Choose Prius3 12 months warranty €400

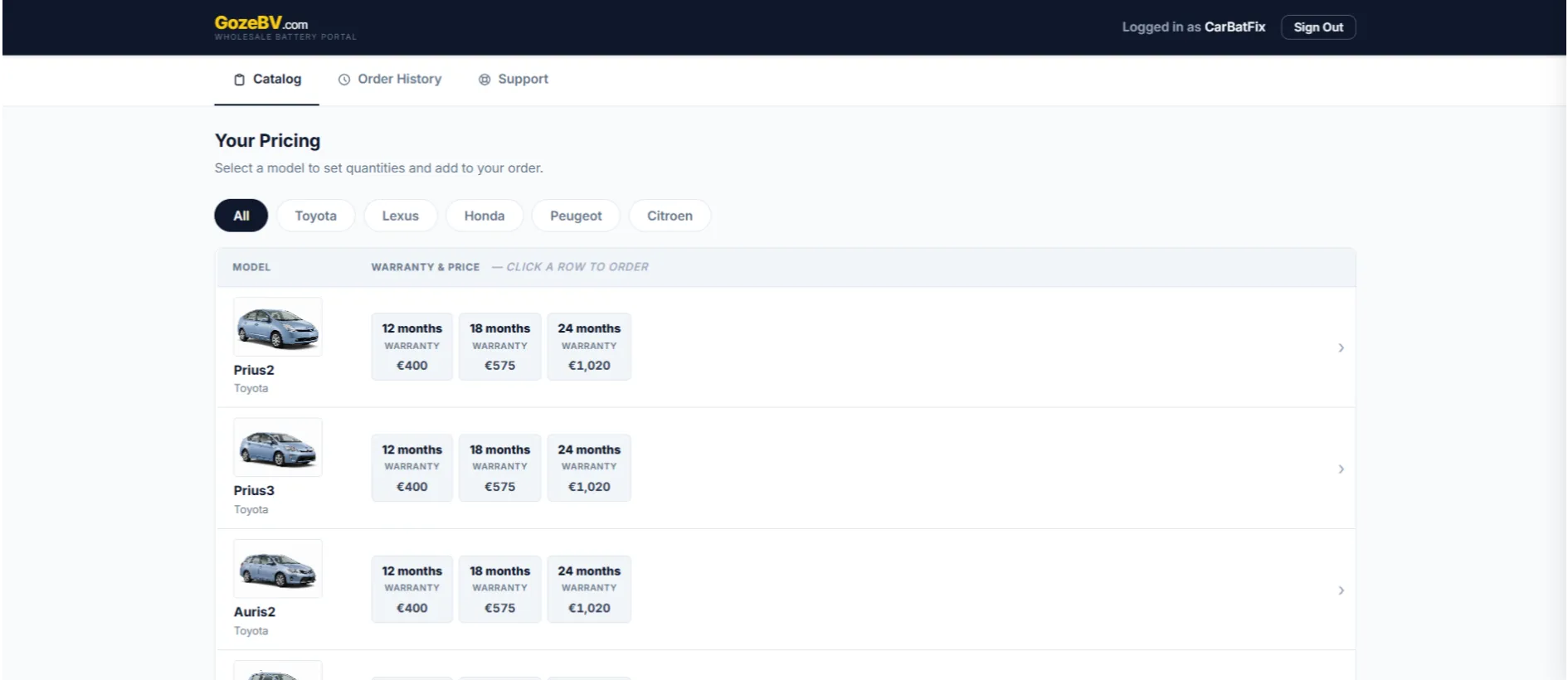[412, 468]
